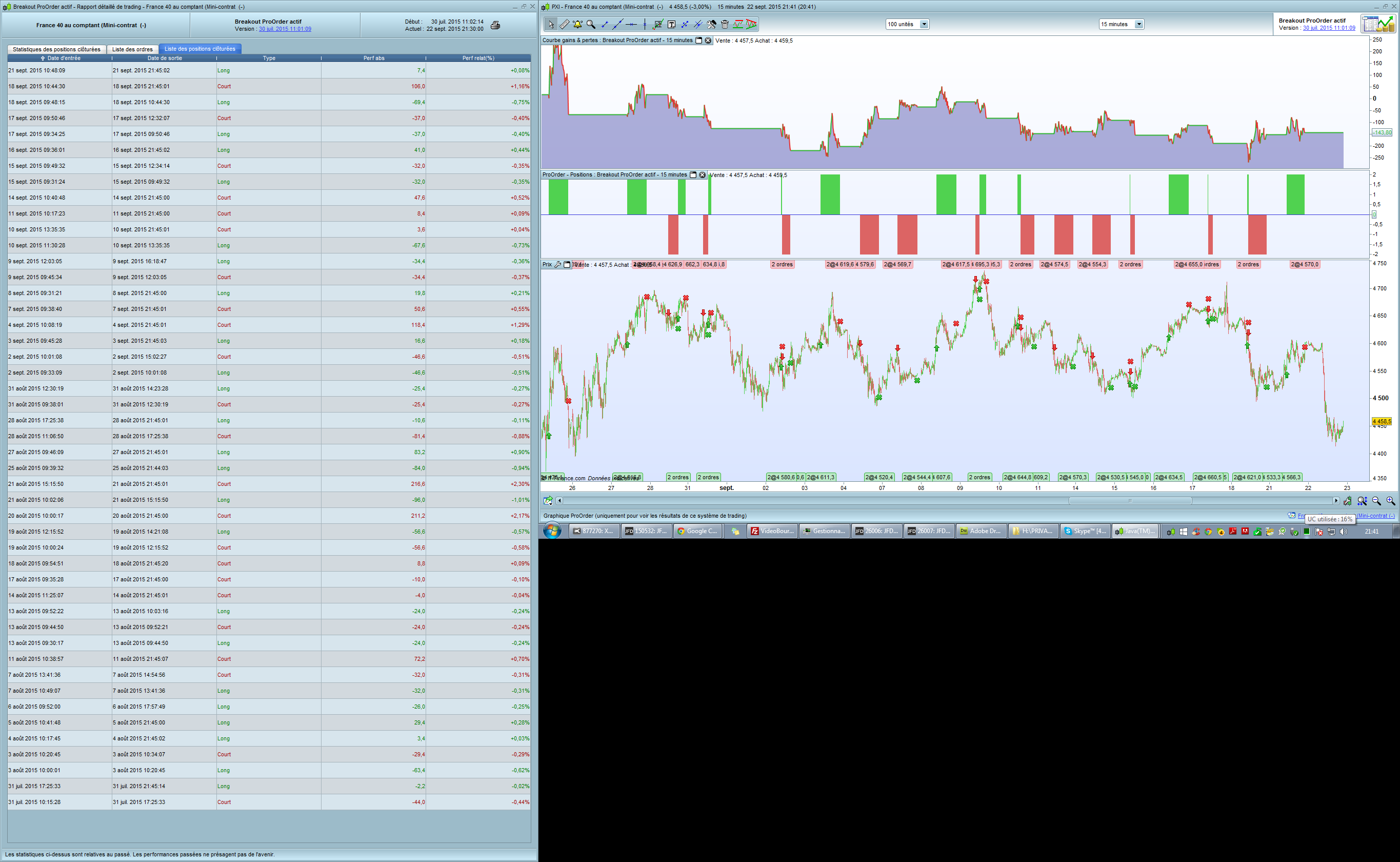Close the Courbe gains & pertes panel
1400x862 pixels.
point(708,41)
